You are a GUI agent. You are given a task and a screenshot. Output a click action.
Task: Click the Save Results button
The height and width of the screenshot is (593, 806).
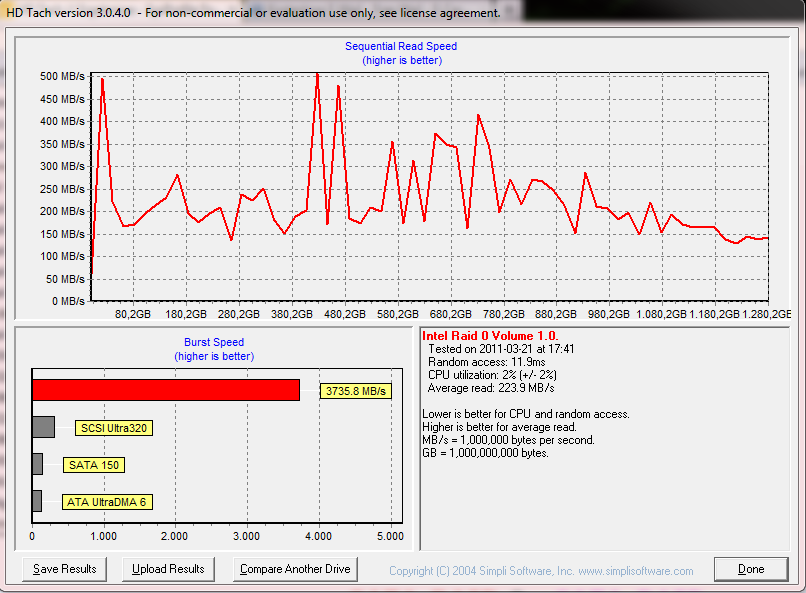pyautogui.click(x=65, y=569)
